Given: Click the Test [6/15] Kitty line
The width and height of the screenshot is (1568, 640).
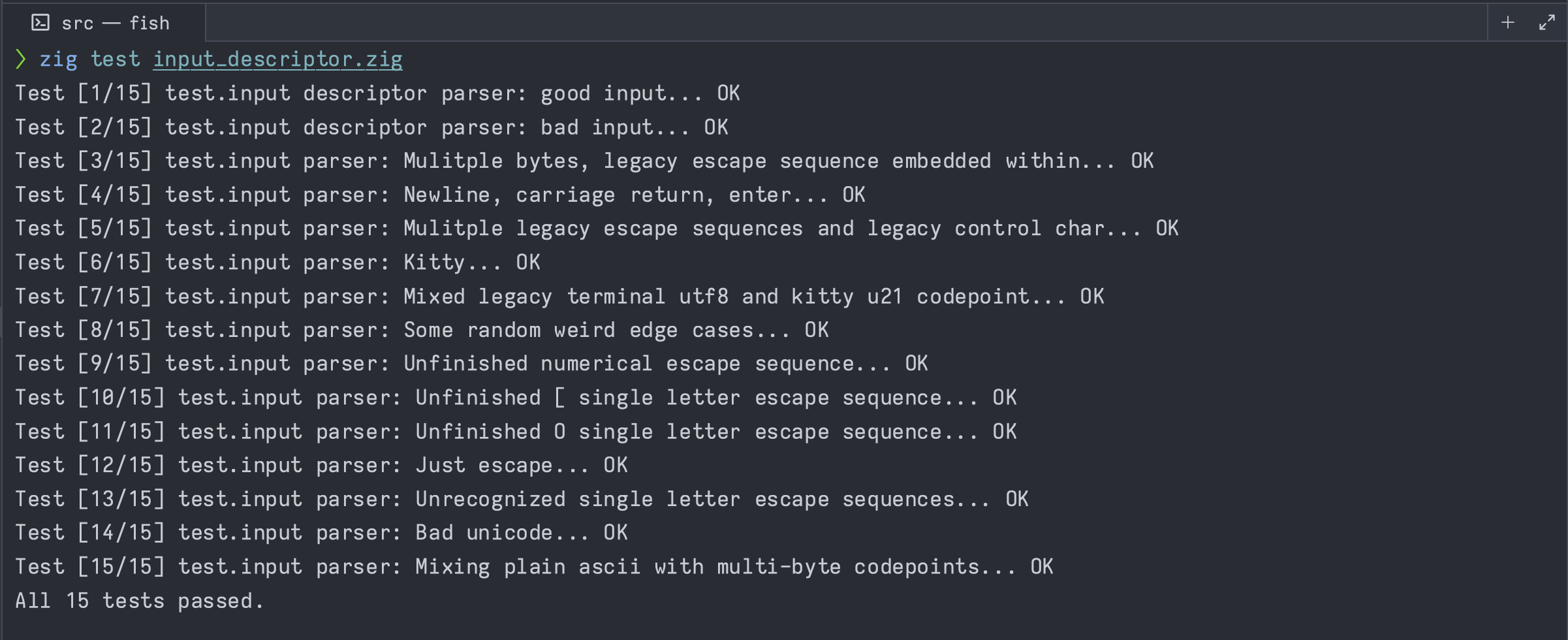Looking at the screenshot, I should (x=277, y=263).
